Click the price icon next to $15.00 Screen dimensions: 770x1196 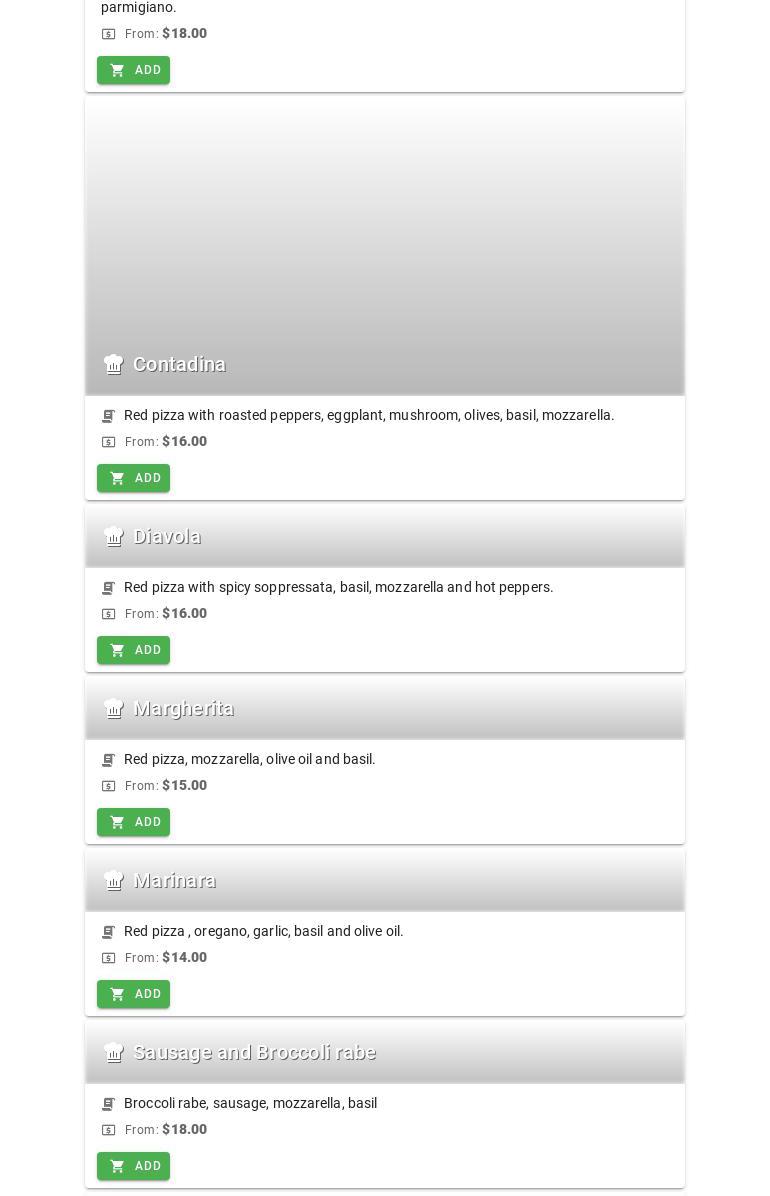coord(108,786)
